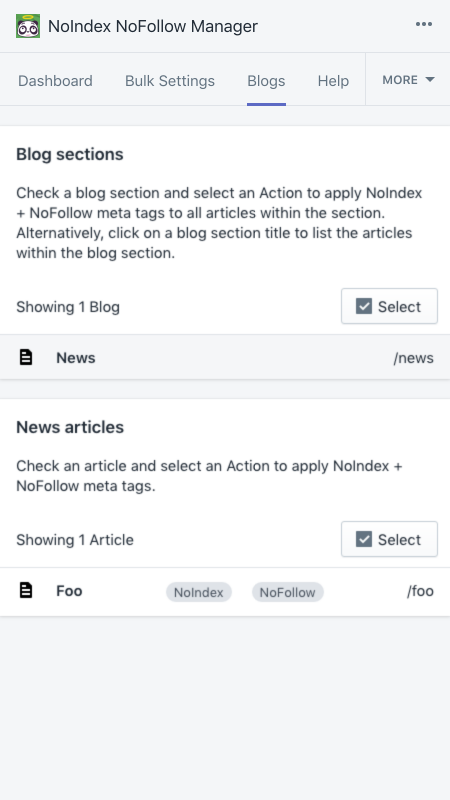The width and height of the screenshot is (450, 800).
Task: Click the NoIndex badge on Foo
Action: point(198,592)
